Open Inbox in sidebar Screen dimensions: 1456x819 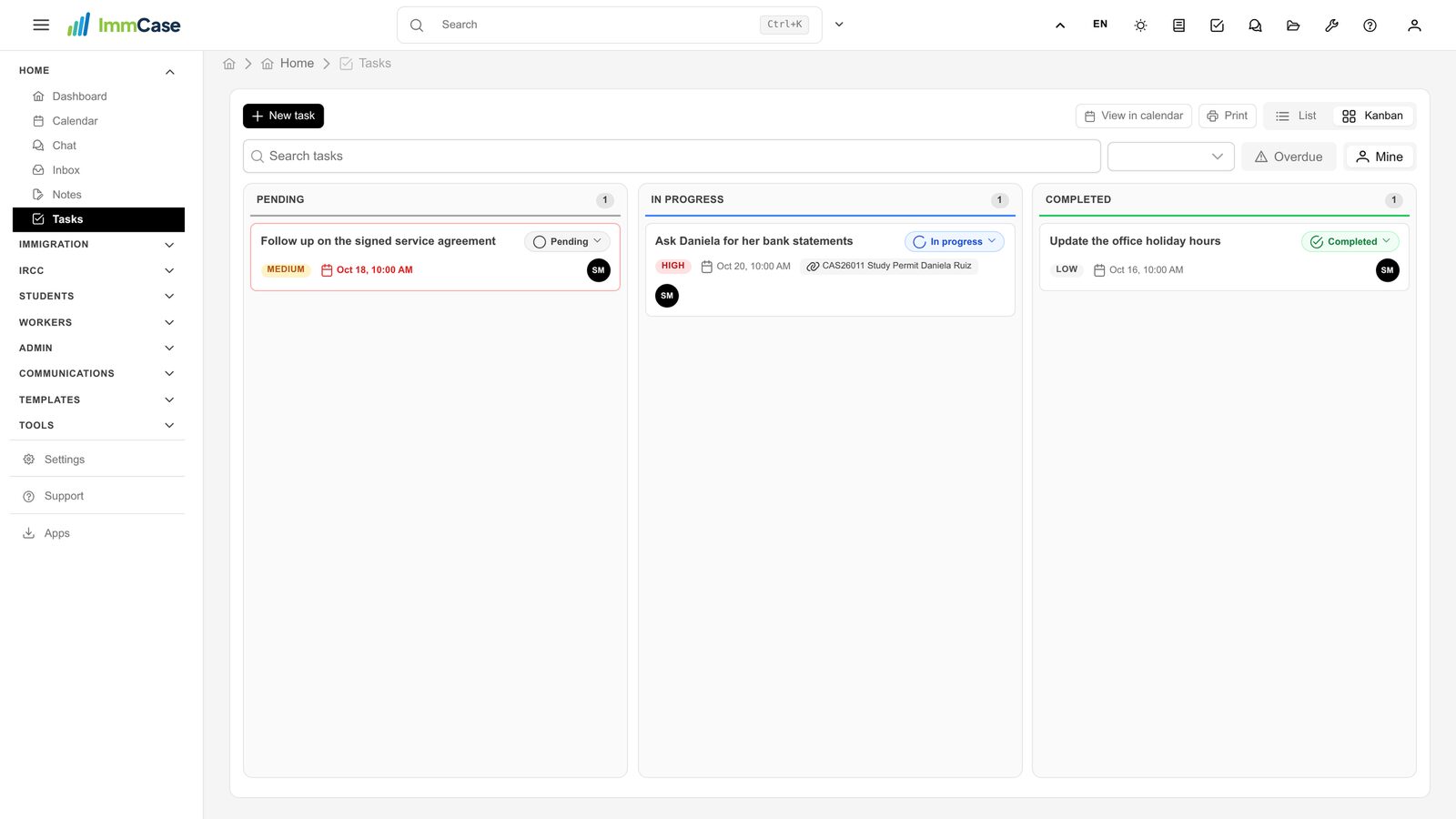98,170
